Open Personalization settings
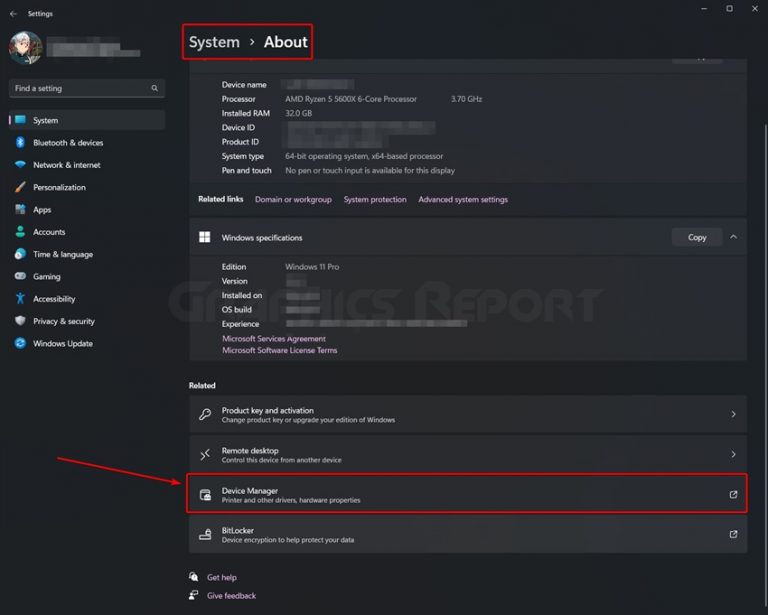Image resolution: width=768 pixels, height=615 pixels. pyautogui.click(x=87, y=187)
